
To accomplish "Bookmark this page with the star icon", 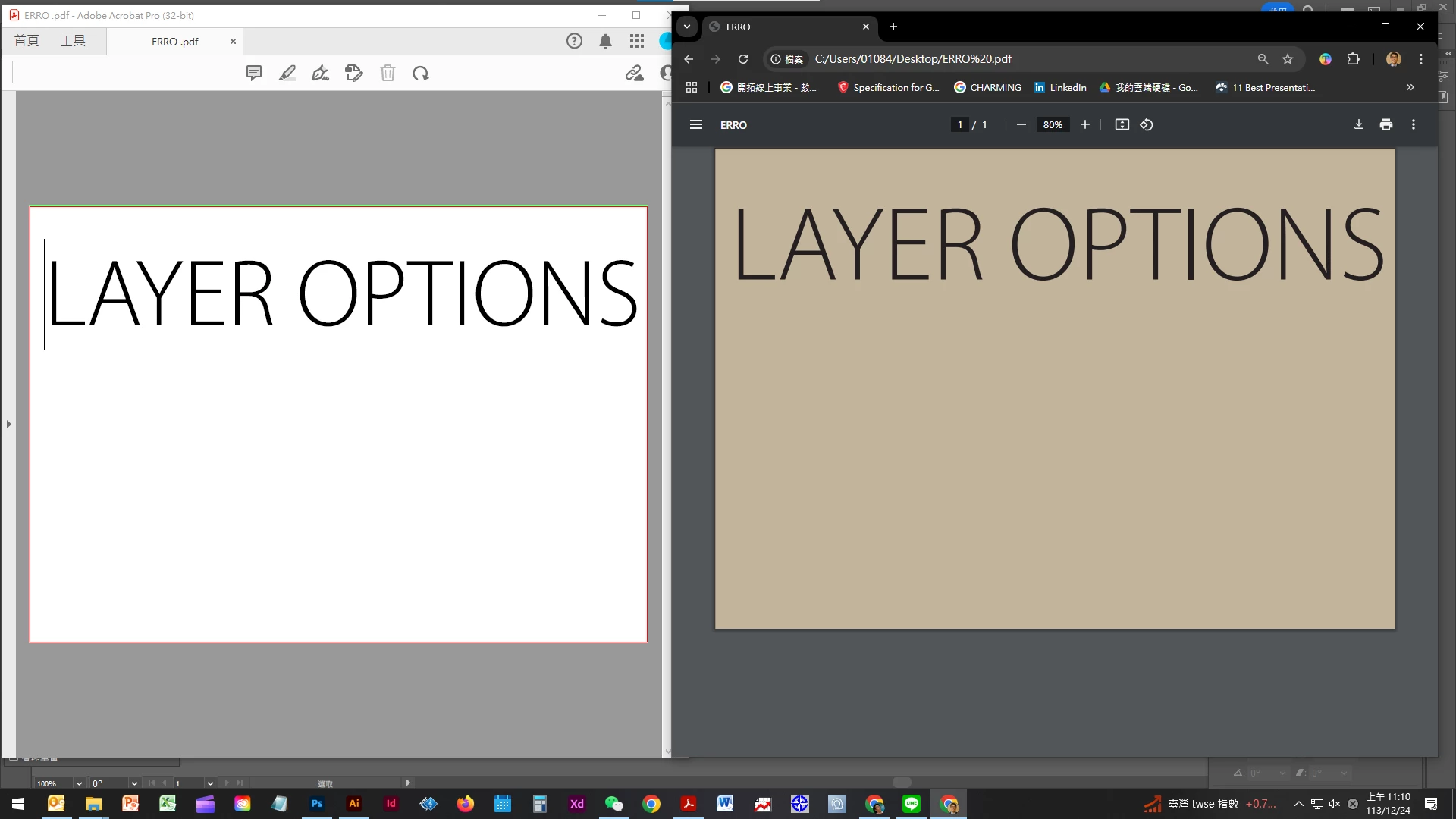I will pyautogui.click(x=1288, y=58).
